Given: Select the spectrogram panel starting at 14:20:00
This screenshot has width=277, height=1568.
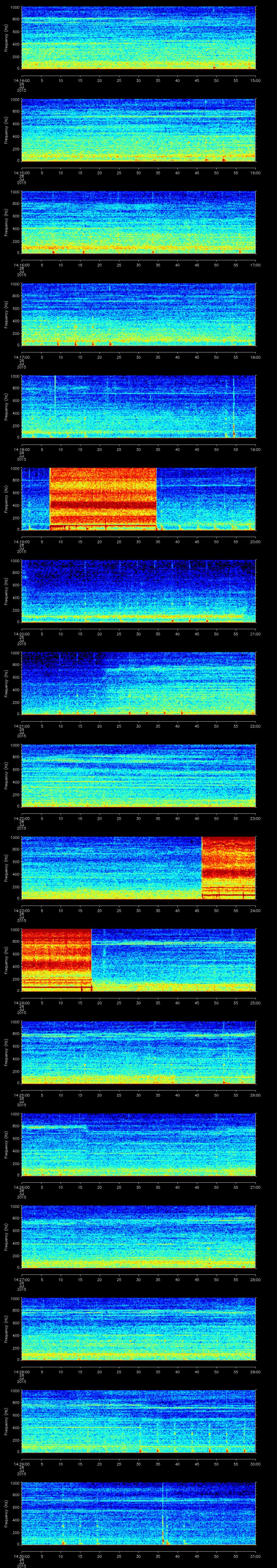Looking at the screenshot, I should 138,591.
